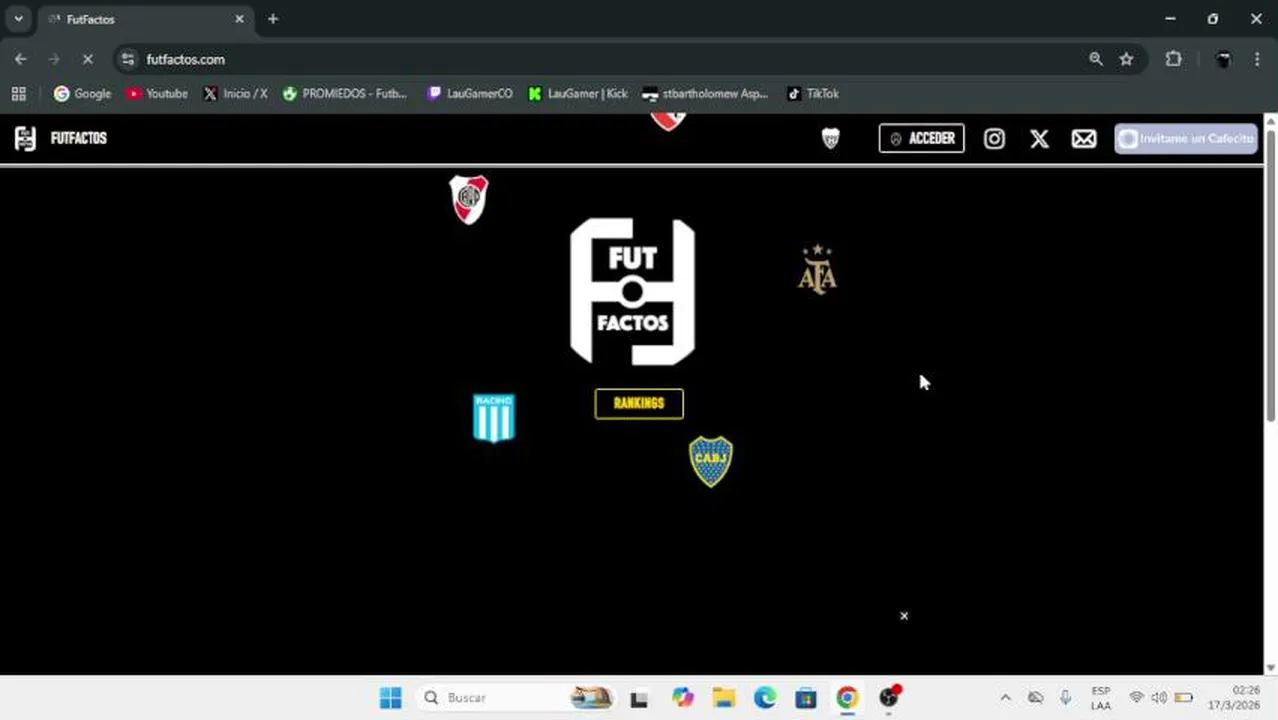The image size is (1278, 720).
Task: Click the mail envelope icon in the header
Action: (x=1084, y=139)
